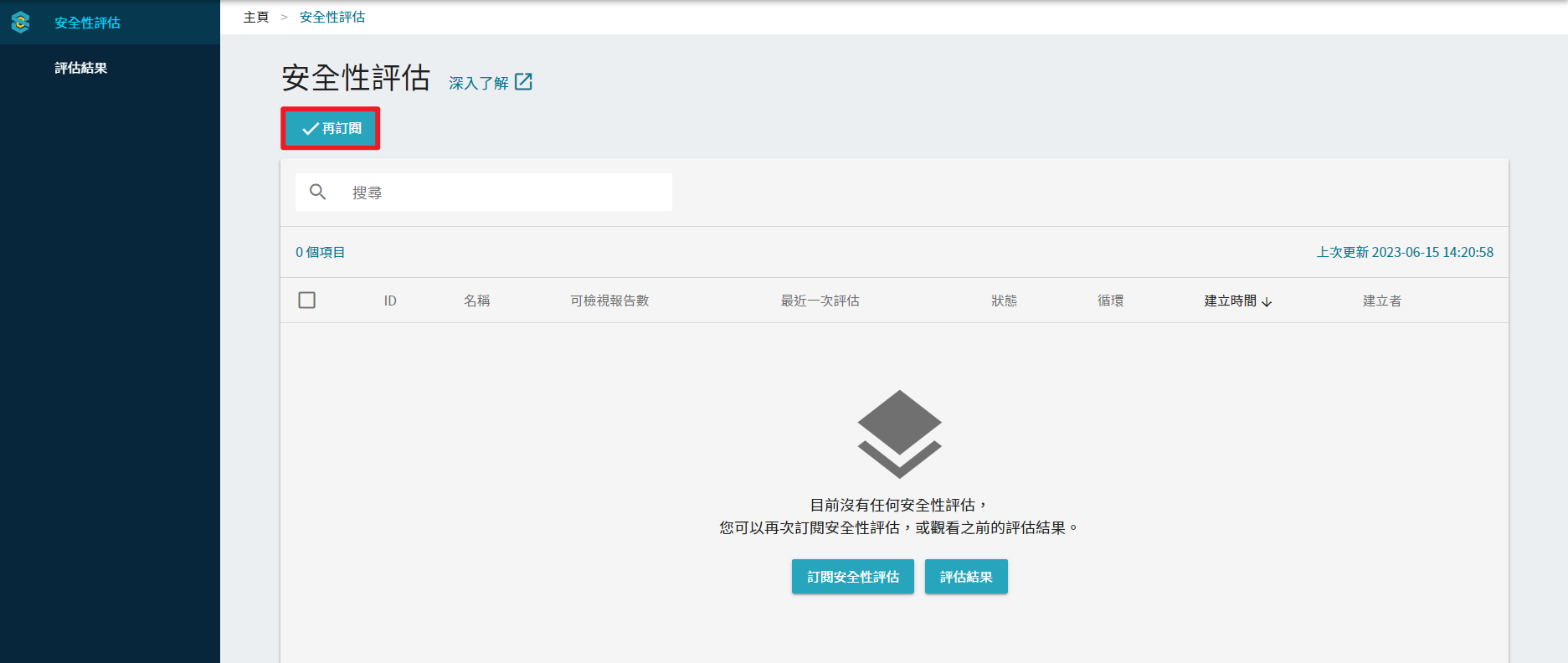This screenshot has height=663, width=1568.
Task: Click the 安全性評估 page heading
Action: [x=356, y=78]
